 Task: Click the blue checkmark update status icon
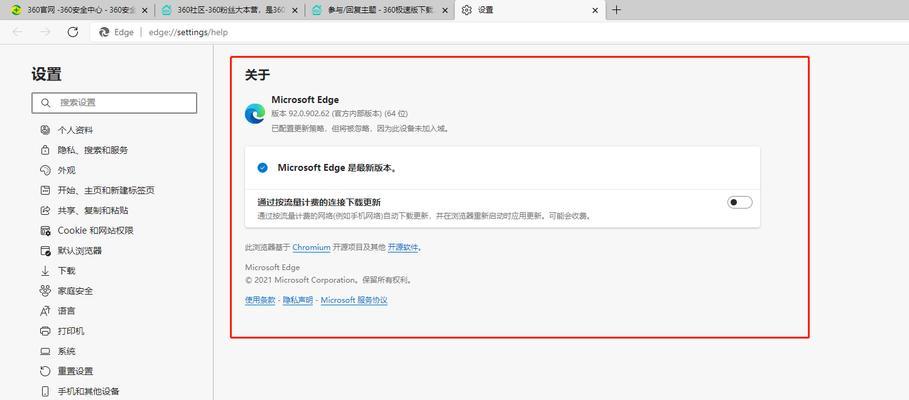[263, 168]
